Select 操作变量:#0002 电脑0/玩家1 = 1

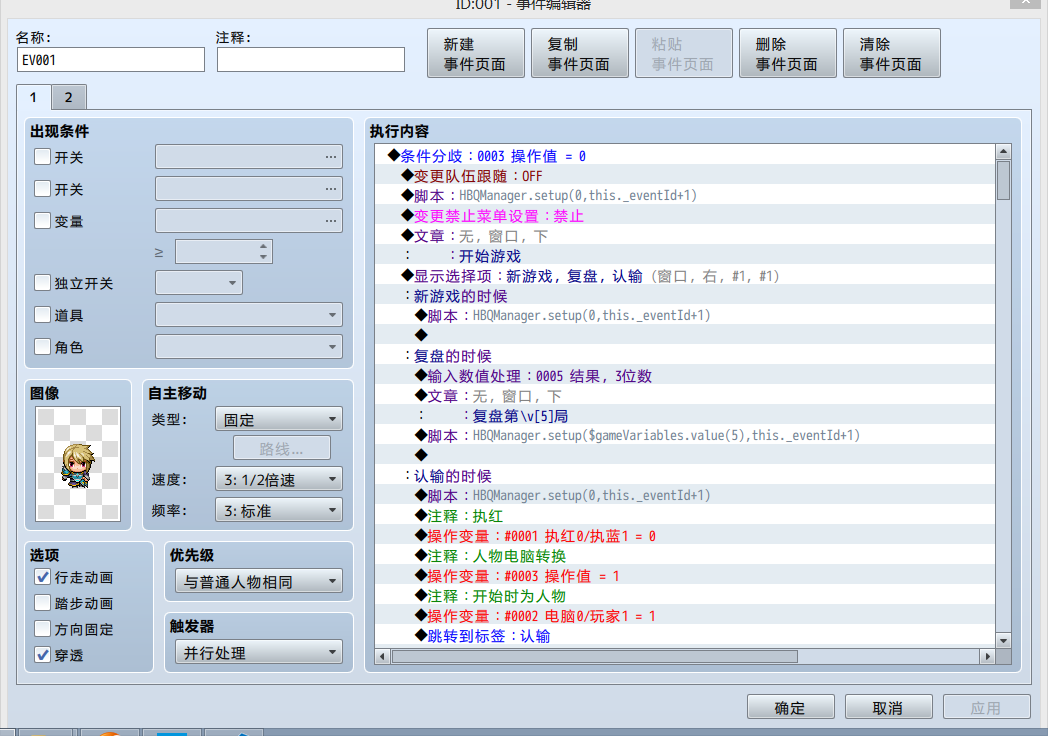click(685, 616)
